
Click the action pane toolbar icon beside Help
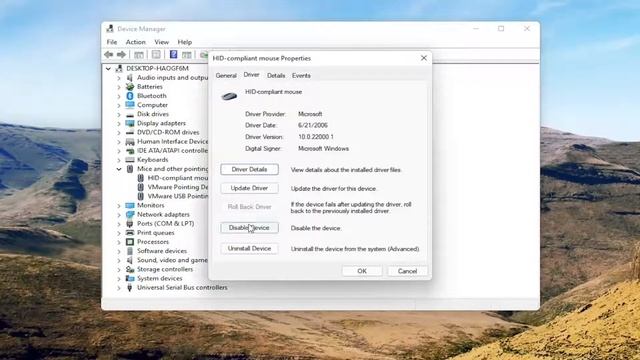point(187,54)
